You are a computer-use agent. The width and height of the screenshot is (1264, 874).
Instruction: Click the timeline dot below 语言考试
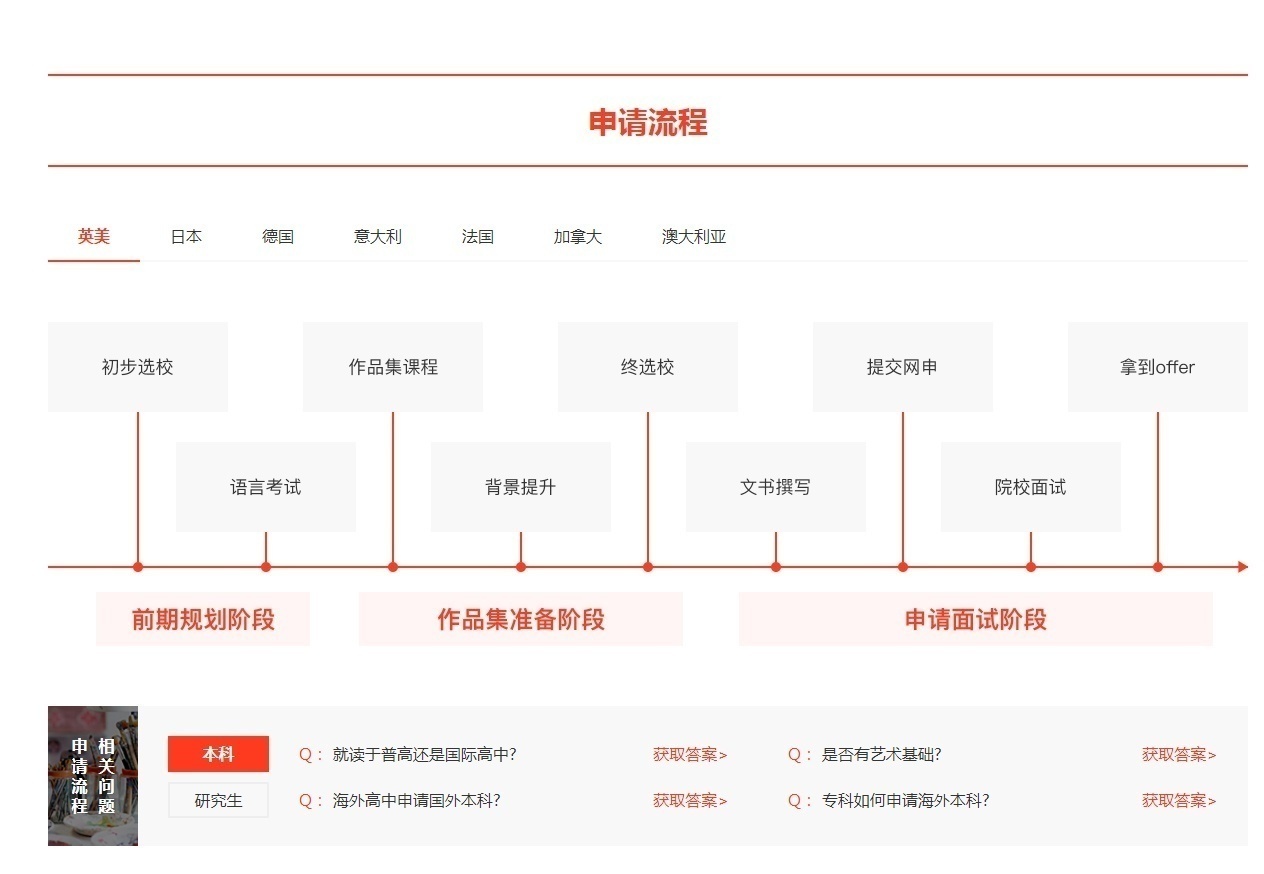coord(266,567)
